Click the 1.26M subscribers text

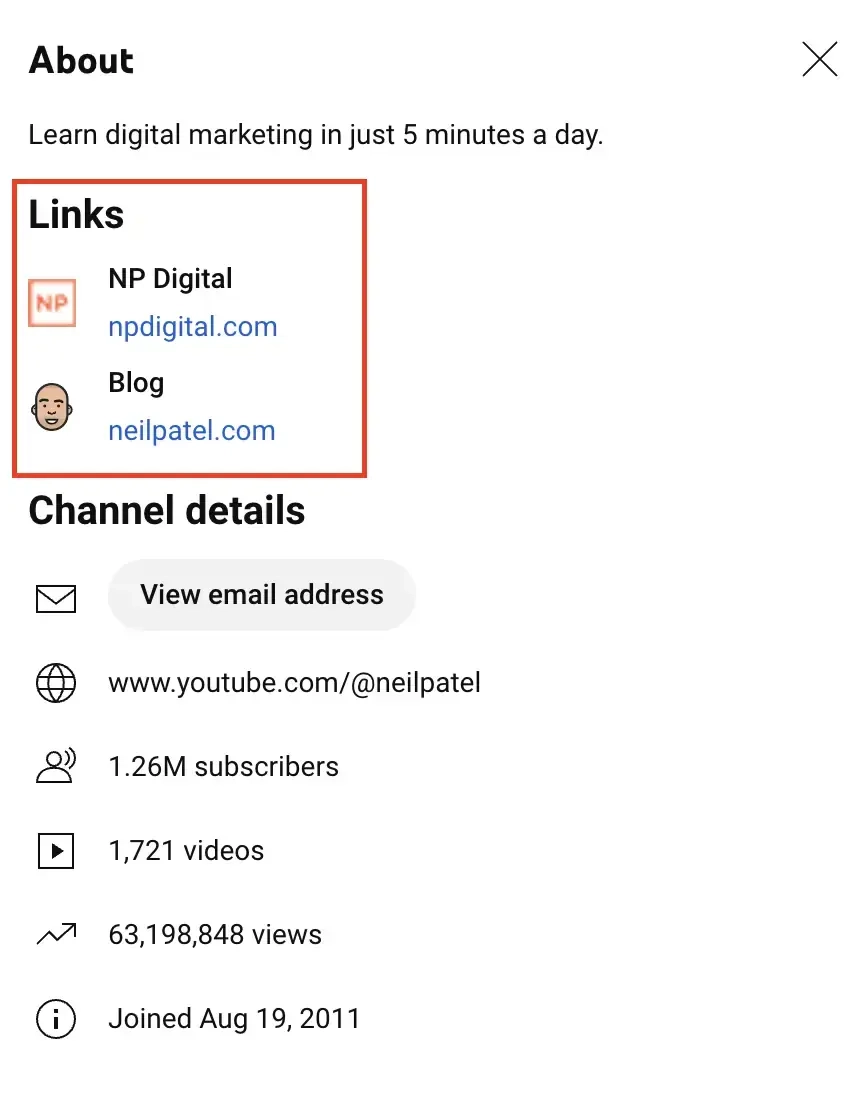click(223, 767)
